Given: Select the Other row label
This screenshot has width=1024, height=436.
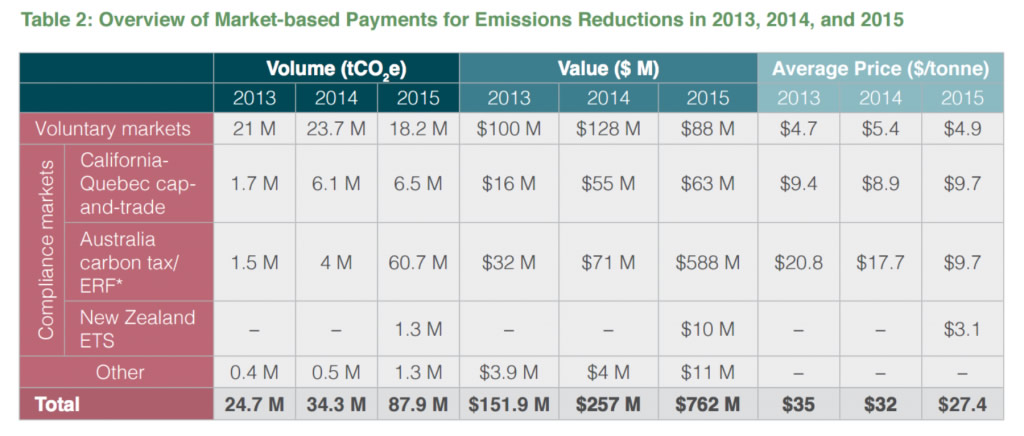Looking at the screenshot, I should click(120, 372).
